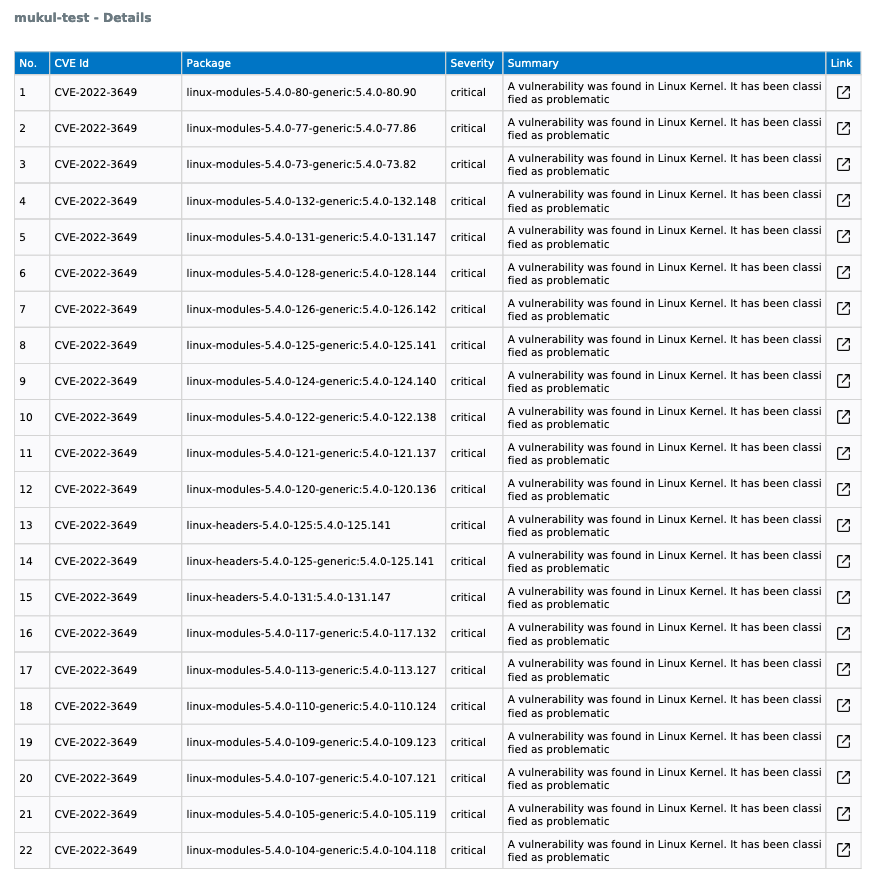Click the CVE Id column header
This screenshot has width=874, height=880.
coord(115,63)
